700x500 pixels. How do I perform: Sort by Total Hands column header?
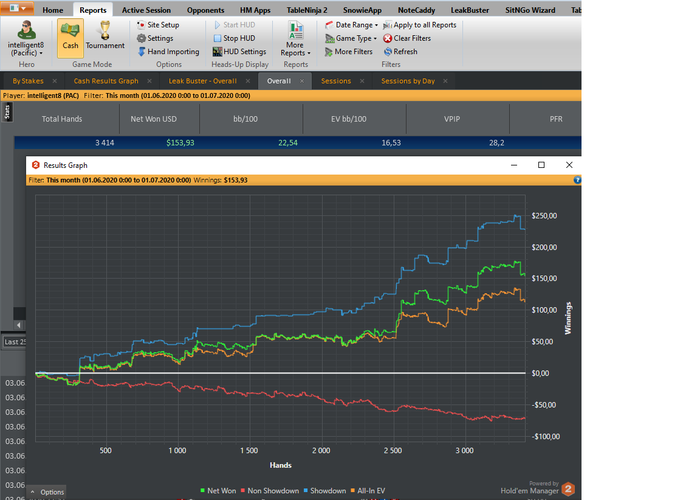tap(62, 119)
